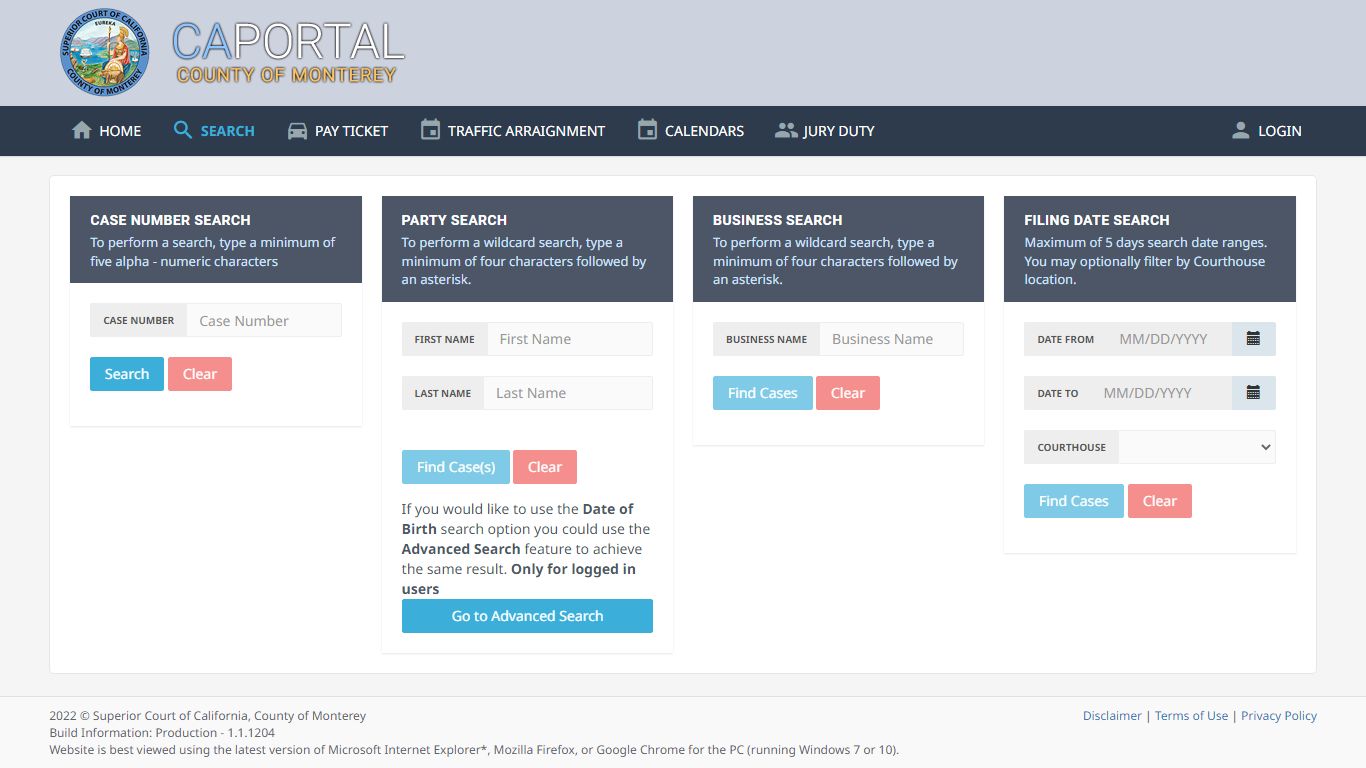The image size is (1366, 768).
Task: Click Go to Advanced Search button
Action: click(x=527, y=616)
